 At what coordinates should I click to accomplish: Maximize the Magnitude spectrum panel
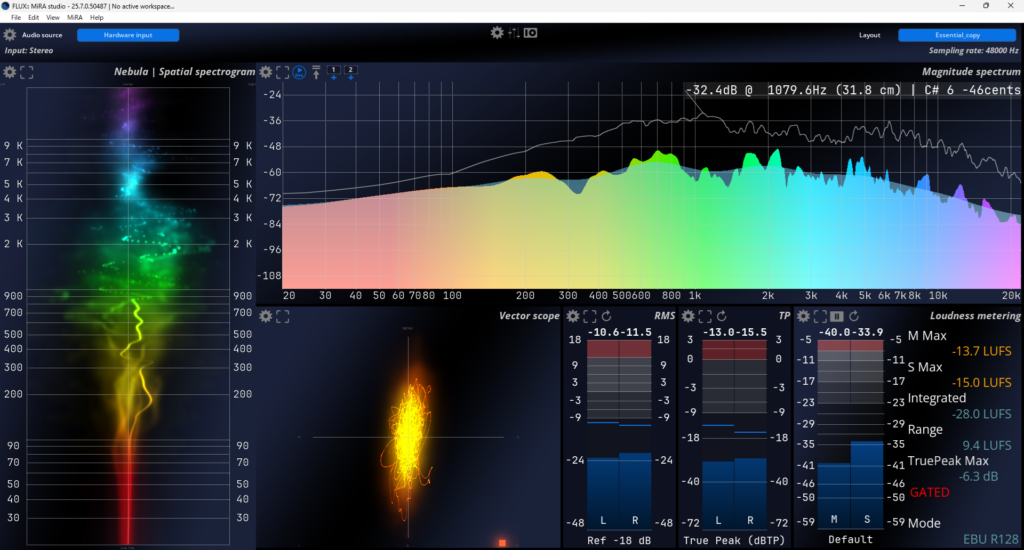pyautogui.click(x=283, y=72)
